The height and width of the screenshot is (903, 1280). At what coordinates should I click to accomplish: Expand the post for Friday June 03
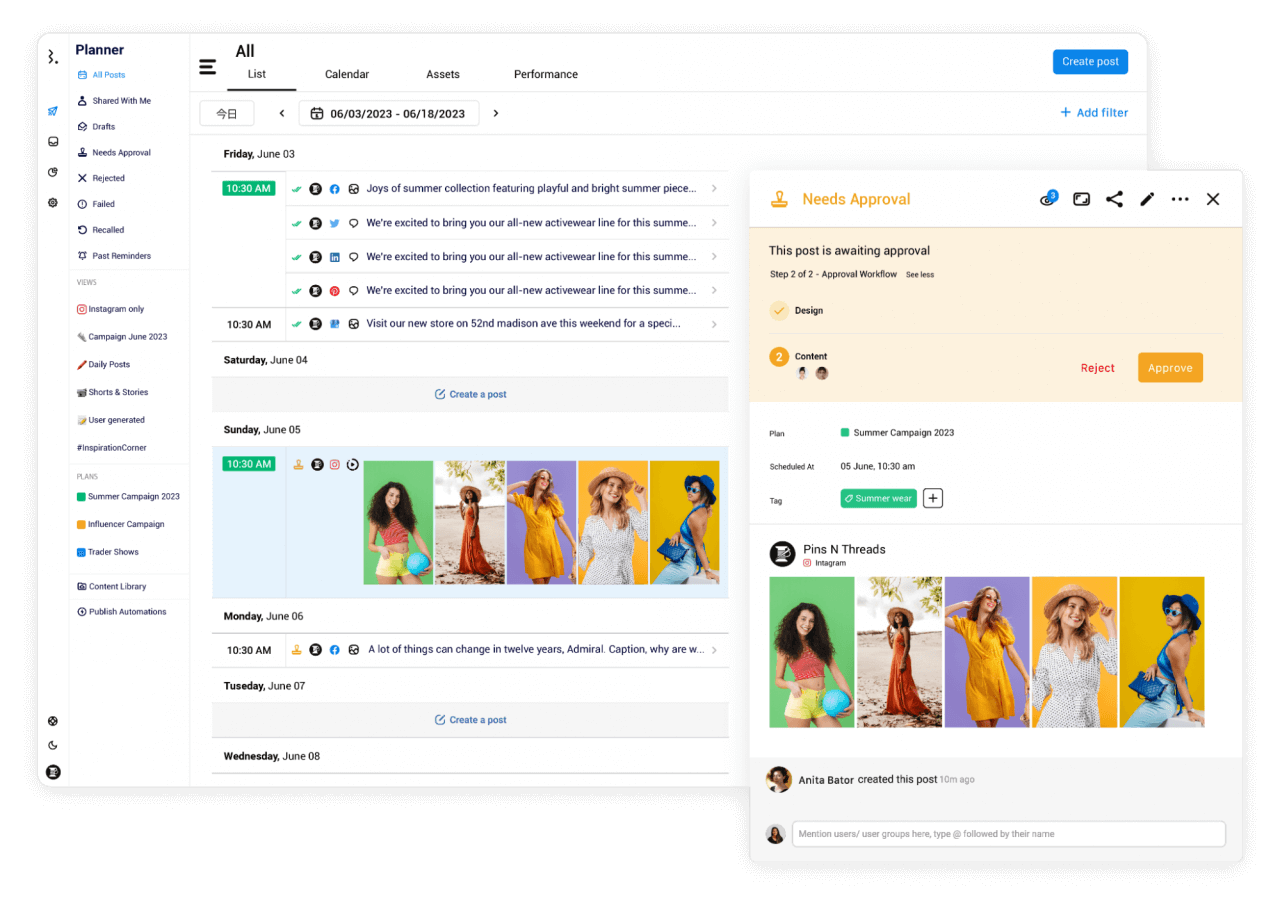click(715, 187)
